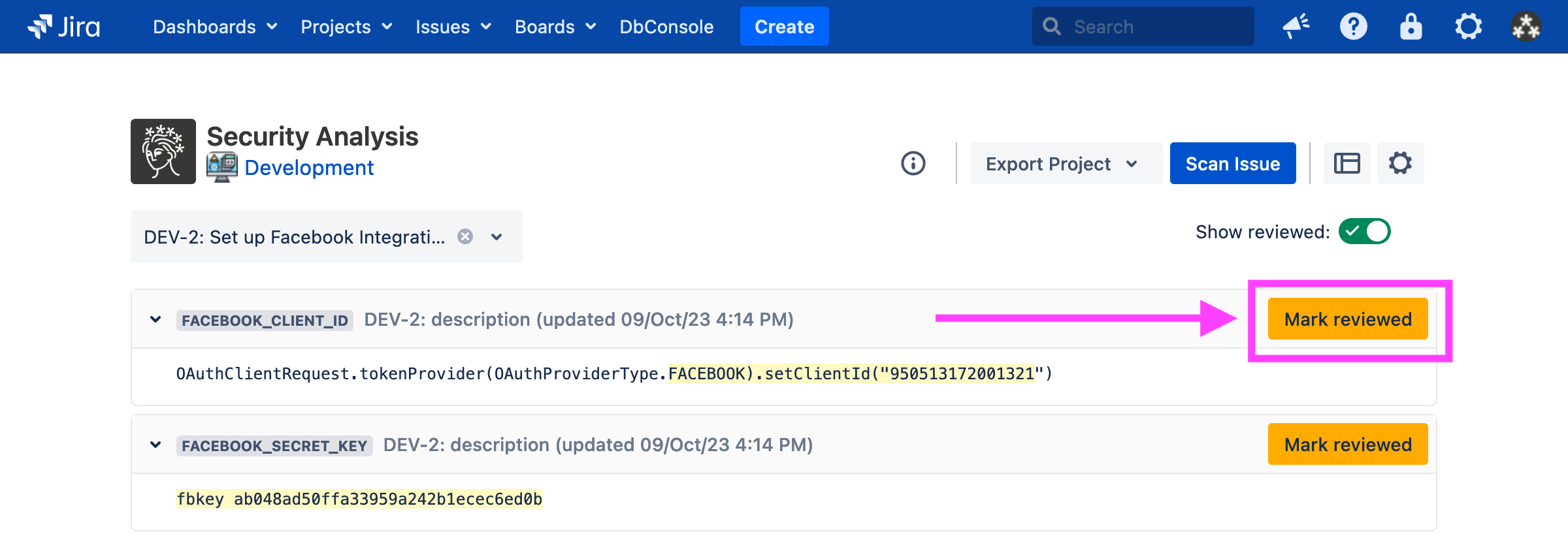The width and height of the screenshot is (1568, 536).
Task: Collapse the FACEBOOK_CLIENT_ID finding
Action: (x=155, y=319)
